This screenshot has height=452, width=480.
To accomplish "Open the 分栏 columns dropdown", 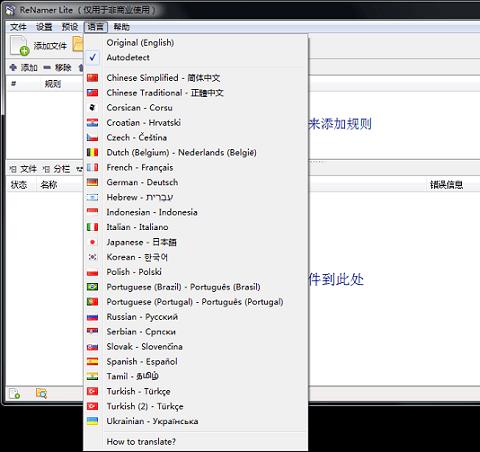I will pyautogui.click(x=56, y=169).
